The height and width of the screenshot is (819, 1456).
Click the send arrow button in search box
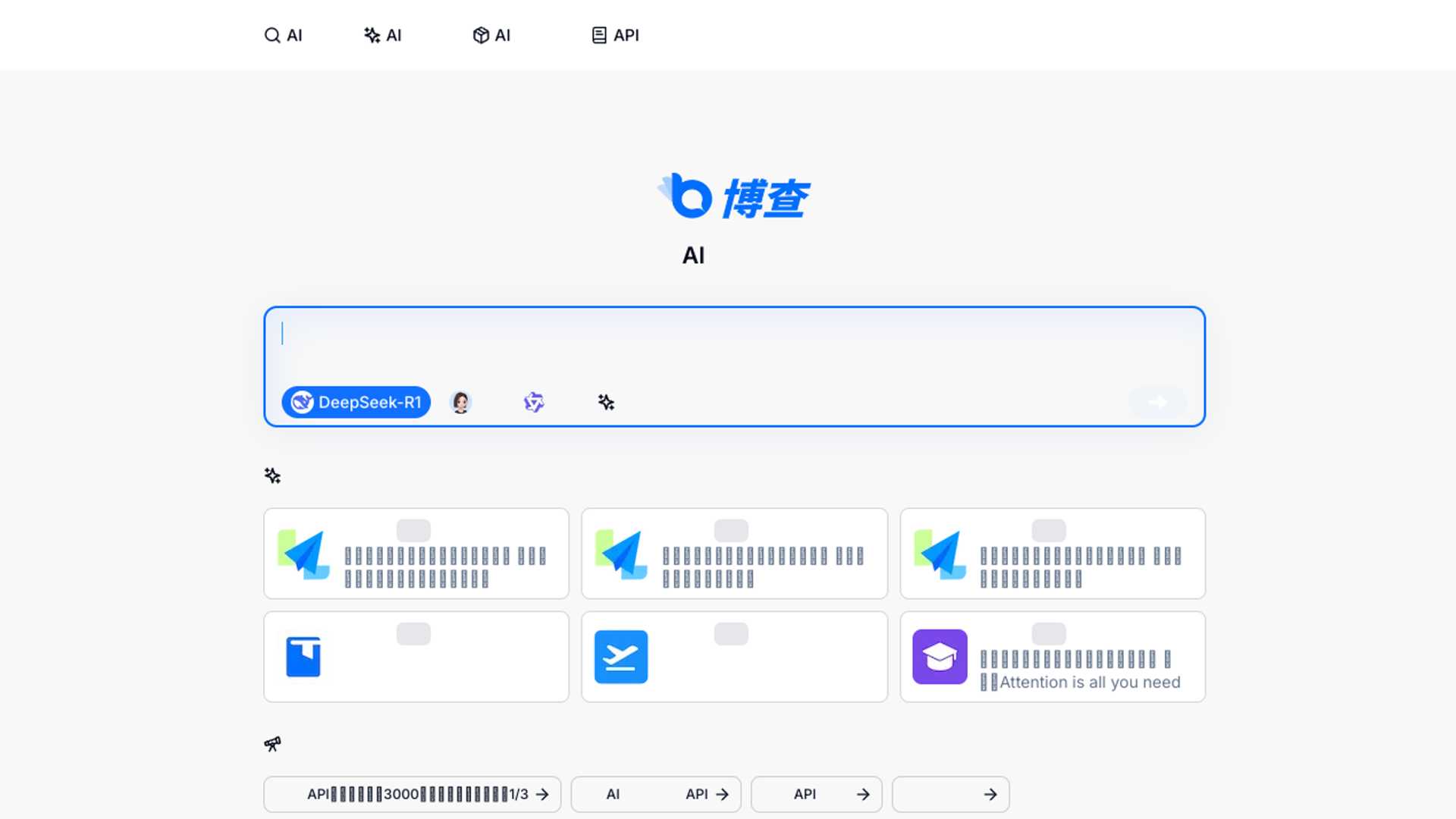[1157, 402]
